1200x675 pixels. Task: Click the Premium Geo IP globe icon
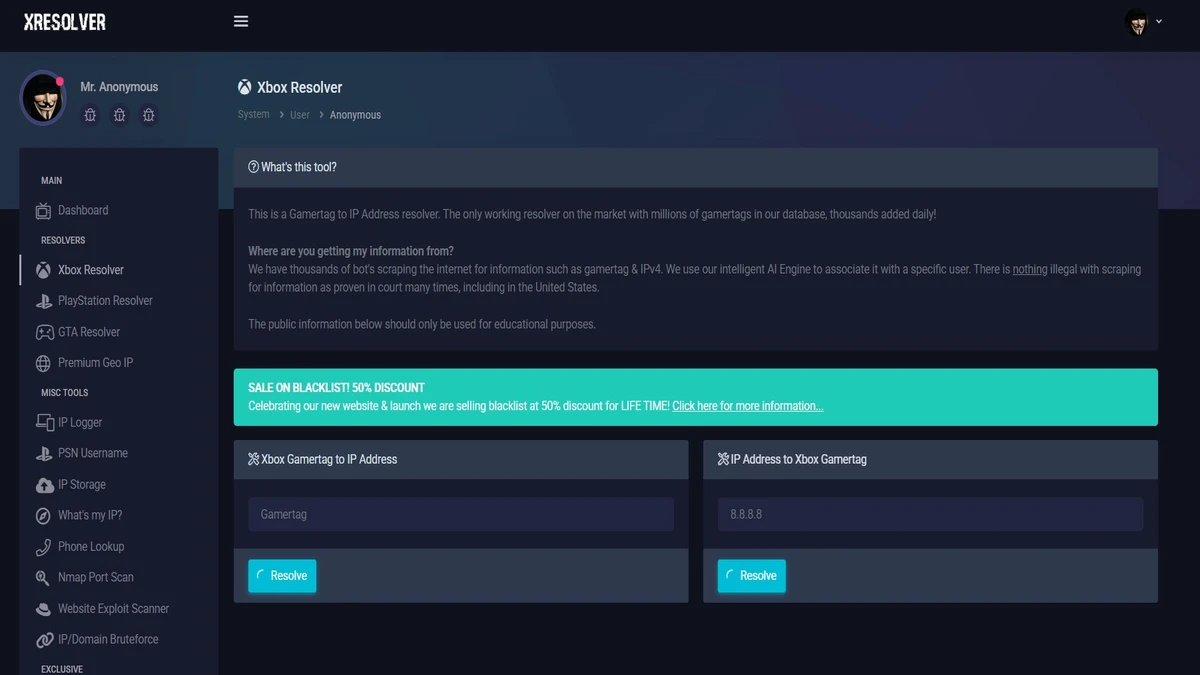tap(44, 363)
